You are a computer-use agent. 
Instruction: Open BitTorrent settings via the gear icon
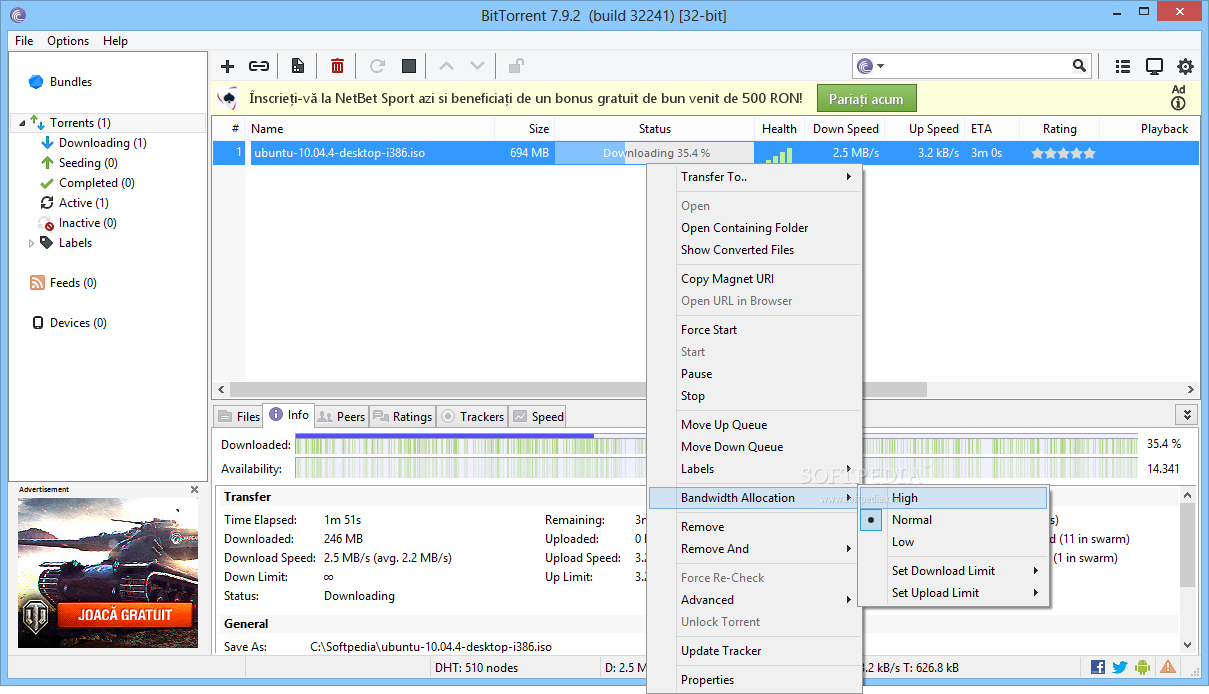pos(1186,65)
